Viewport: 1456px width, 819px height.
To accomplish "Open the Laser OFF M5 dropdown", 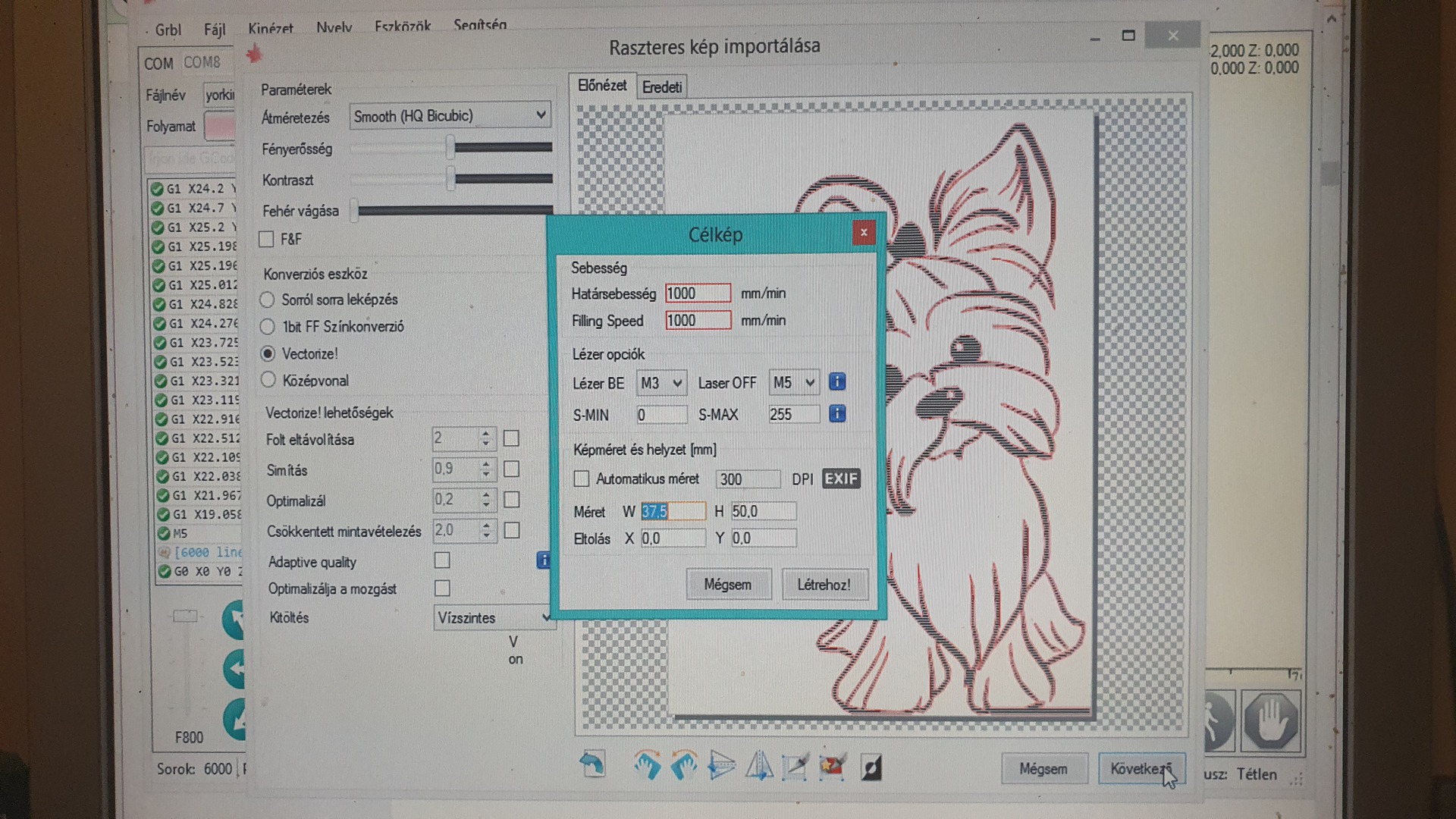I will pos(793,383).
